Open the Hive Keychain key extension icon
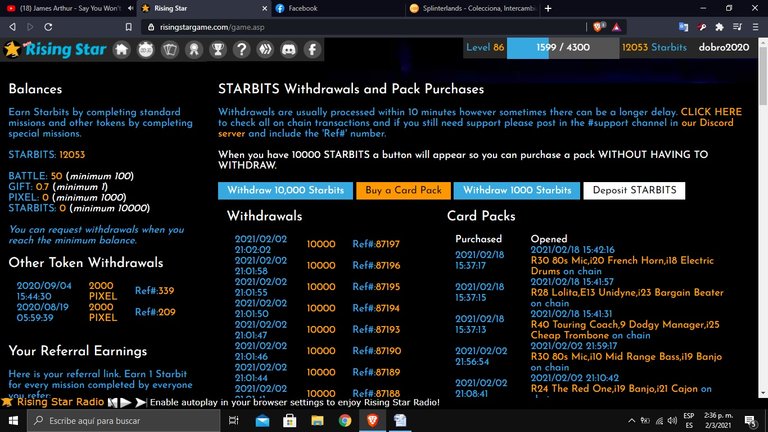The image size is (768, 432). click(x=701, y=27)
